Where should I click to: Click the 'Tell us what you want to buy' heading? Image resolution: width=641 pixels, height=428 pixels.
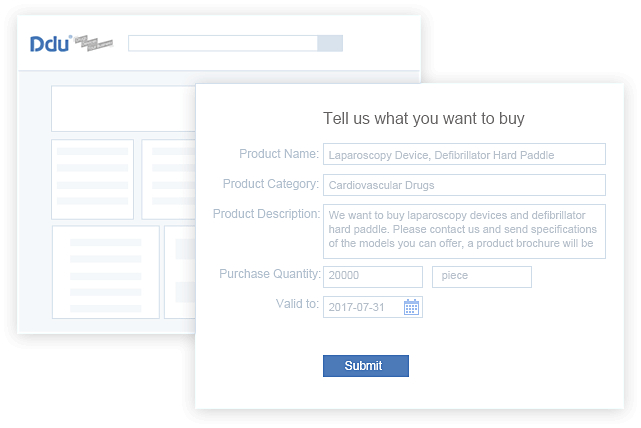[x=423, y=118]
